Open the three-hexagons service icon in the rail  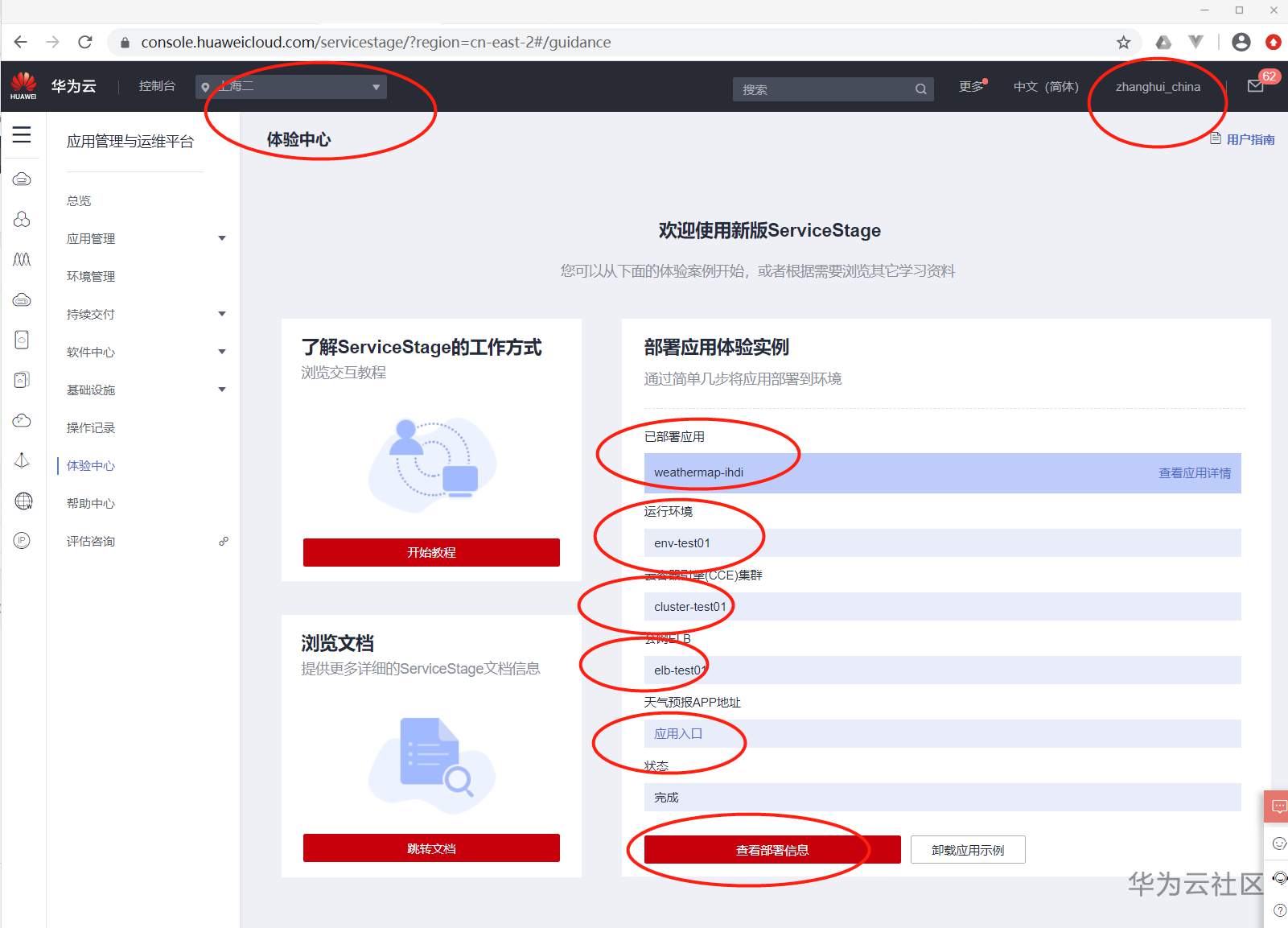(x=22, y=219)
